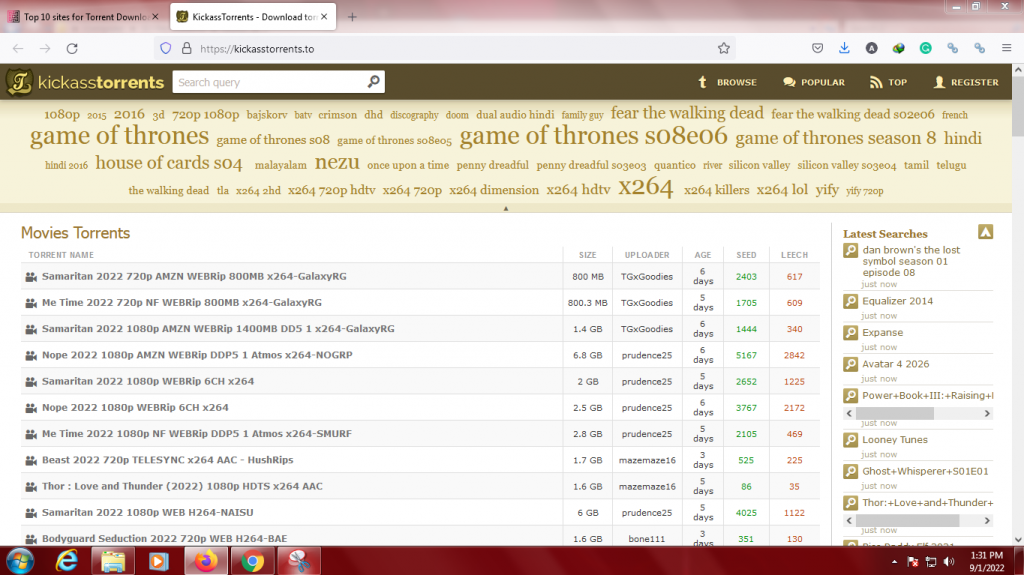Click movie icon beside Me Time 1080p SMURF
This screenshot has width=1024, height=575.
pos(31,434)
